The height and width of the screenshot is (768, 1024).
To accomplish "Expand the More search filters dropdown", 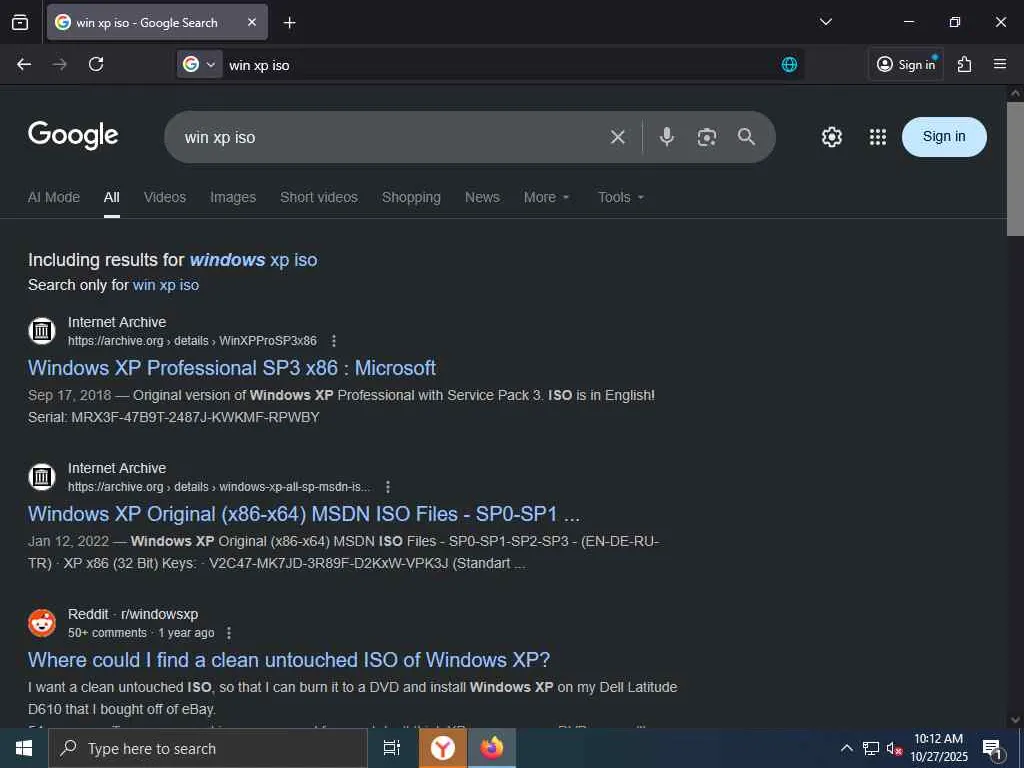I will coord(547,197).
